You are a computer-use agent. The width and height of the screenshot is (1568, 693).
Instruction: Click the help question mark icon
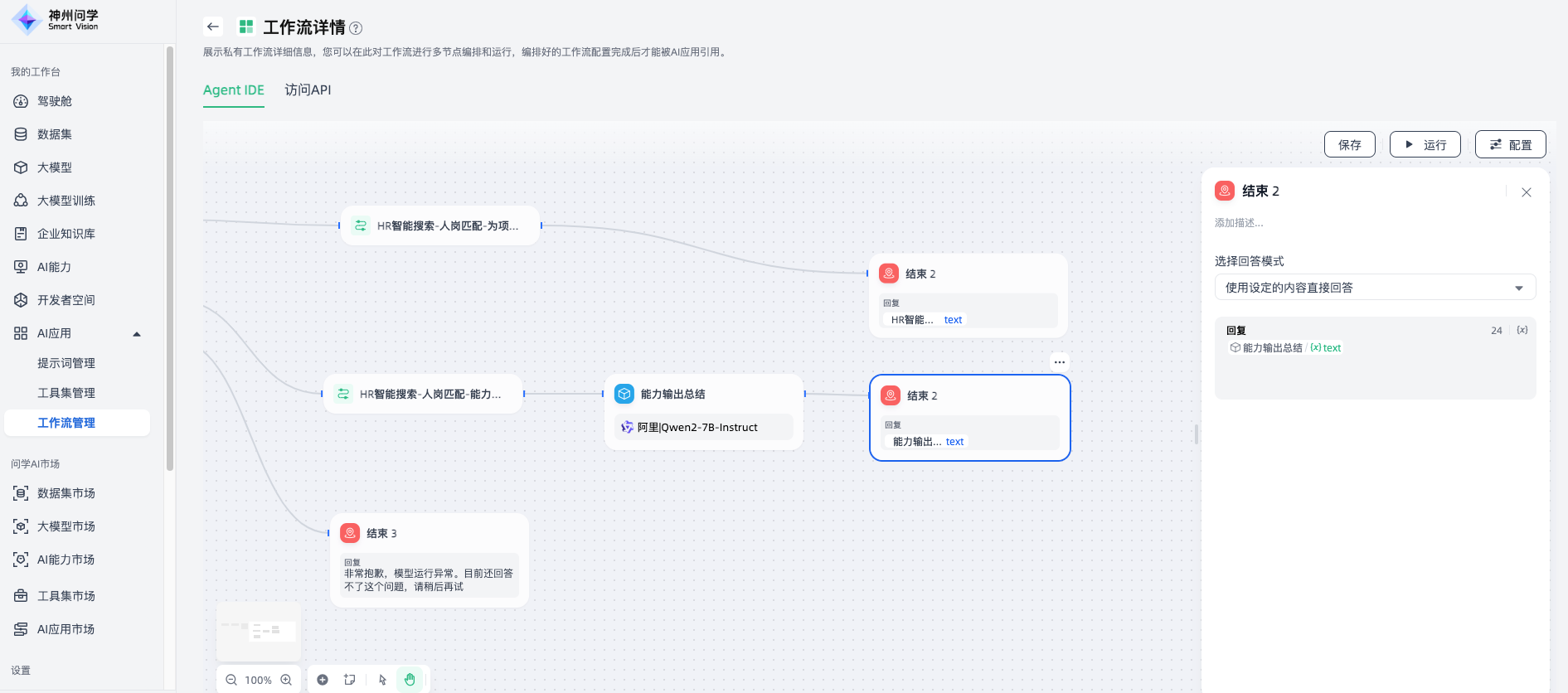coord(356,28)
